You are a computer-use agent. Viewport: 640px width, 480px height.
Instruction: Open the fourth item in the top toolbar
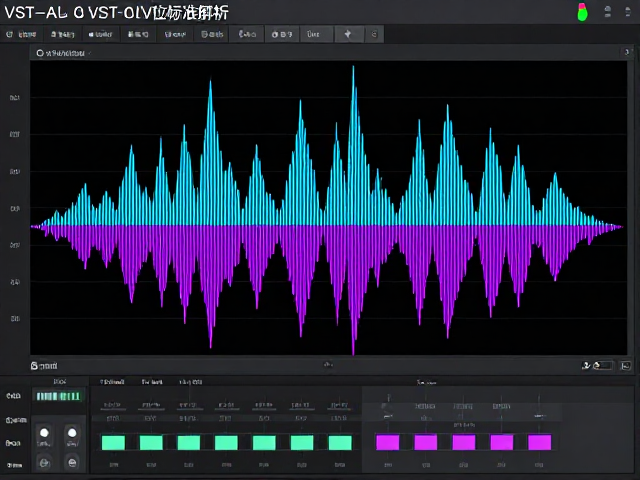point(138,34)
